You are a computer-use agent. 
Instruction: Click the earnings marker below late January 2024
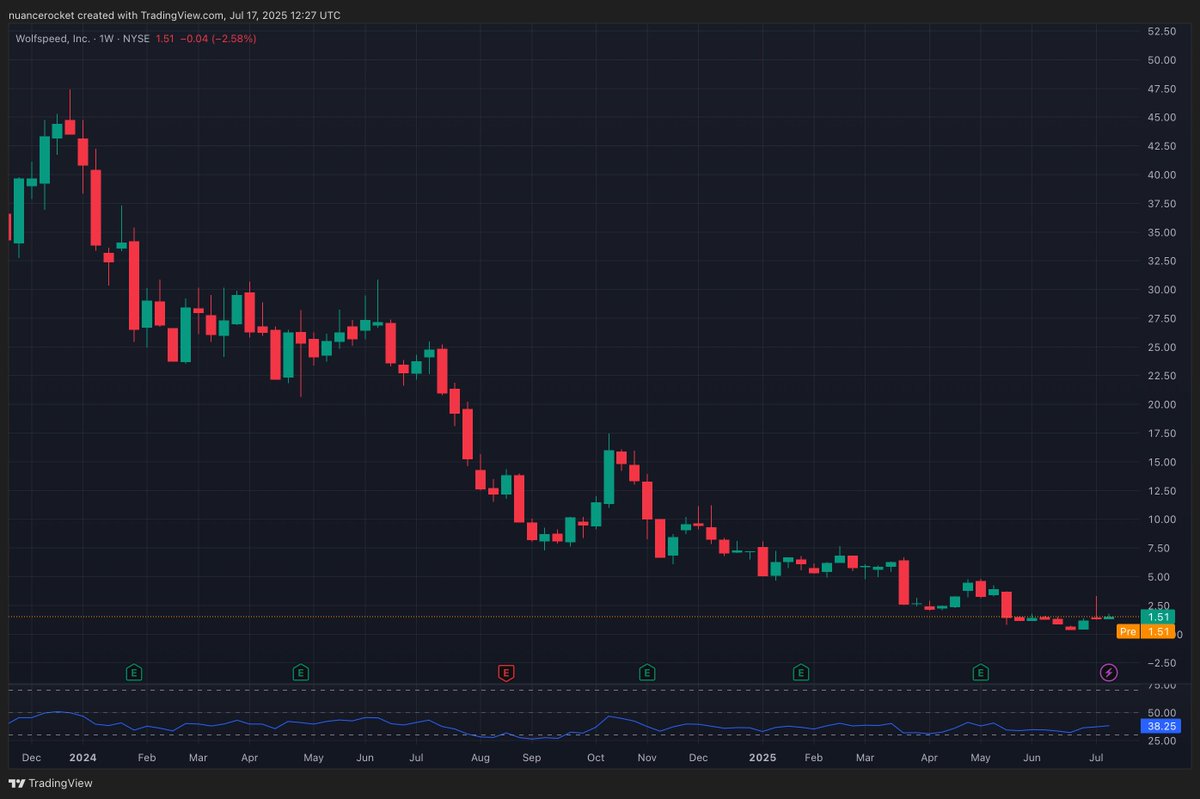click(134, 672)
